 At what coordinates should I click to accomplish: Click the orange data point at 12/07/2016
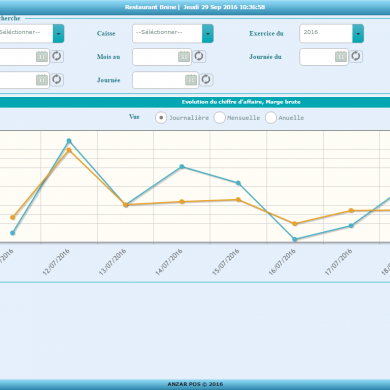click(69, 150)
